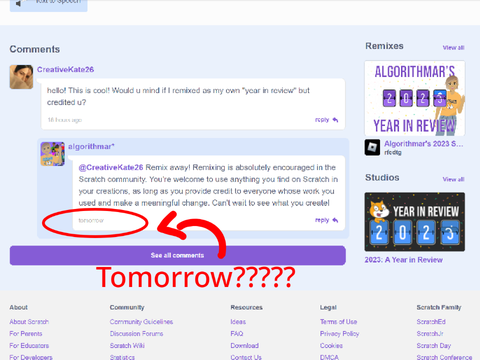Screen dimensions: 480x360
Task: Reply to CreativeKate26's comment
Action: (x=326, y=120)
